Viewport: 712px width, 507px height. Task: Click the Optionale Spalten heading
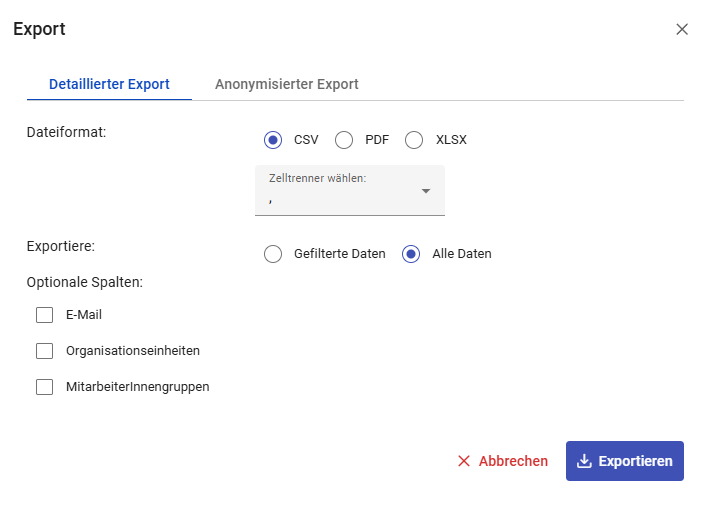pyautogui.click(x=84, y=282)
